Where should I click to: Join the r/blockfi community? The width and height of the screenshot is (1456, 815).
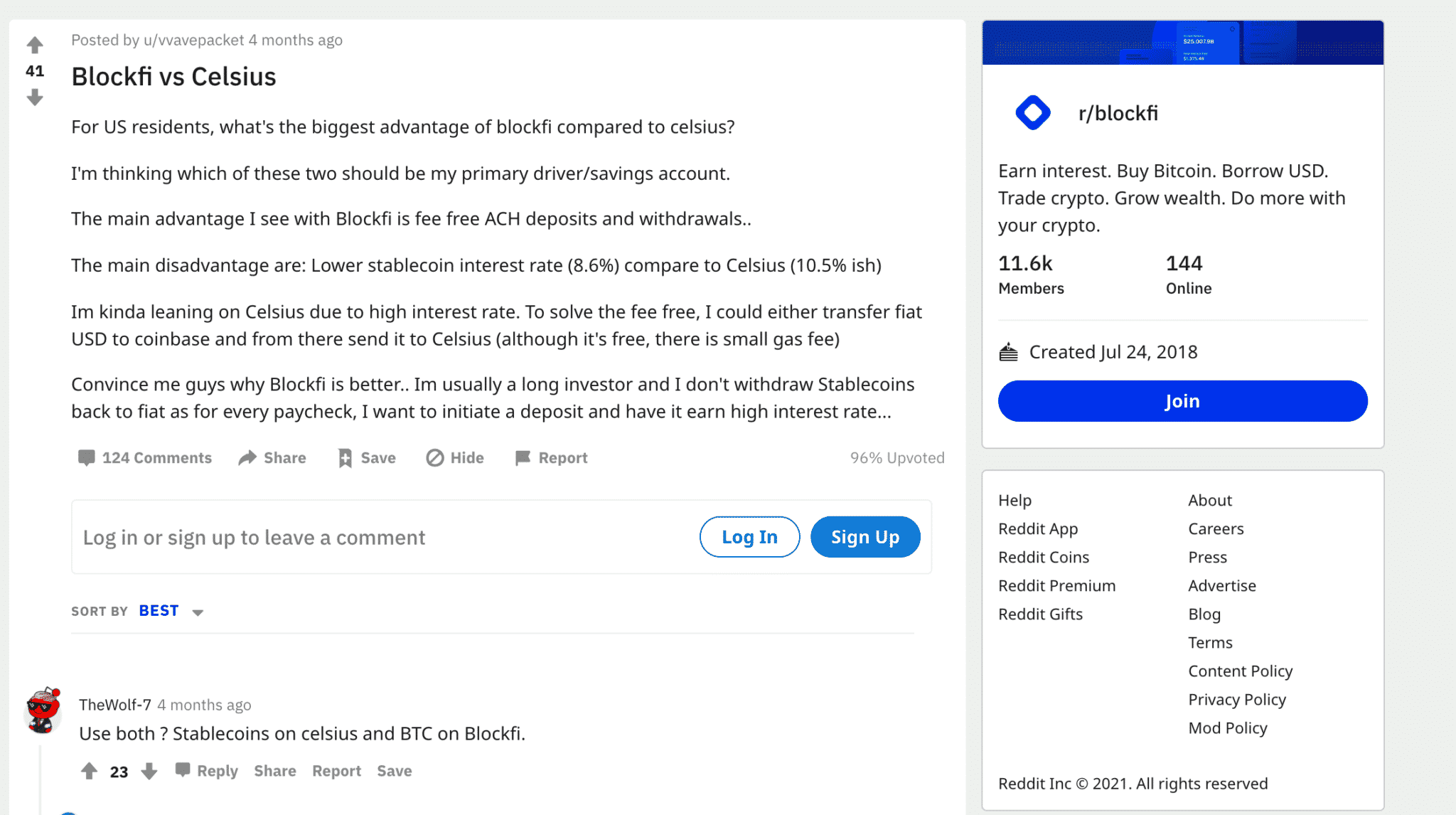(x=1182, y=400)
